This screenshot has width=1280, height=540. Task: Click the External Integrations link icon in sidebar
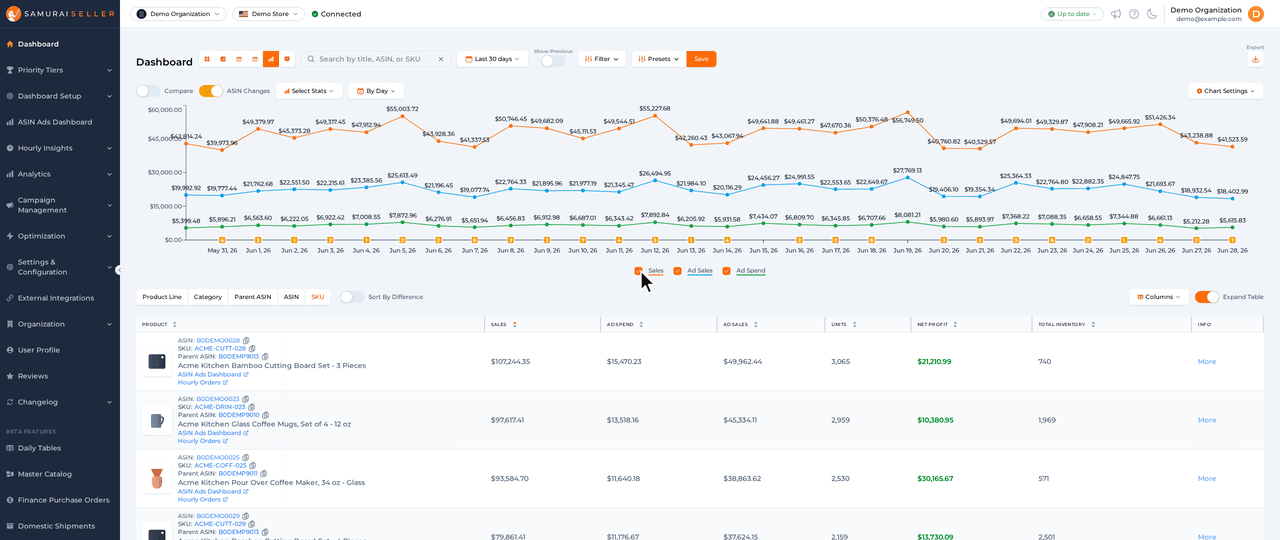click(x=9, y=298)
